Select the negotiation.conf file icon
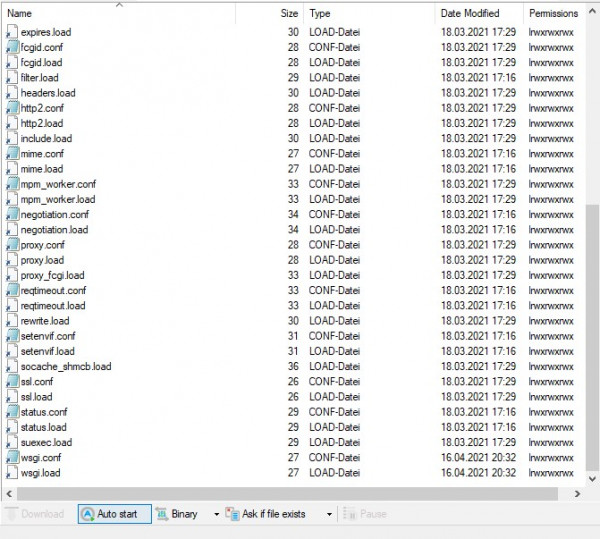Screen dimensions: 600x539 (x=12, y=215)
